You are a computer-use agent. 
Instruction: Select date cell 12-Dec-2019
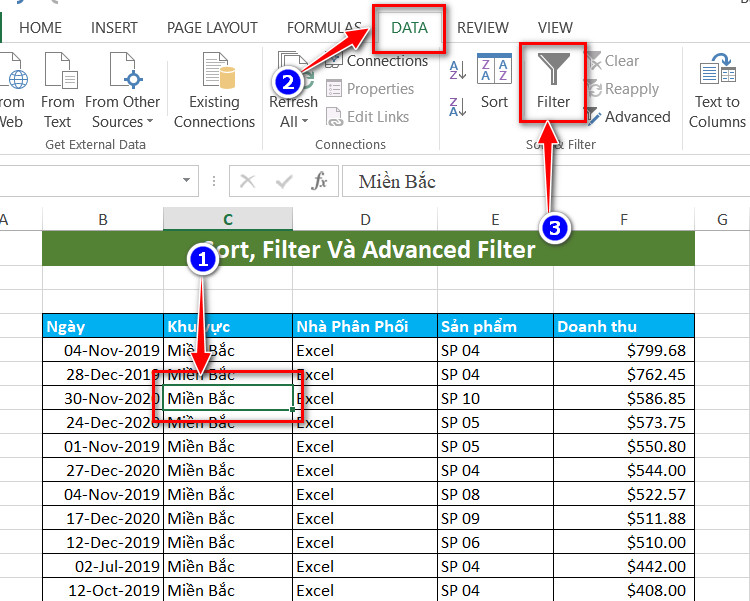[103, 542]
